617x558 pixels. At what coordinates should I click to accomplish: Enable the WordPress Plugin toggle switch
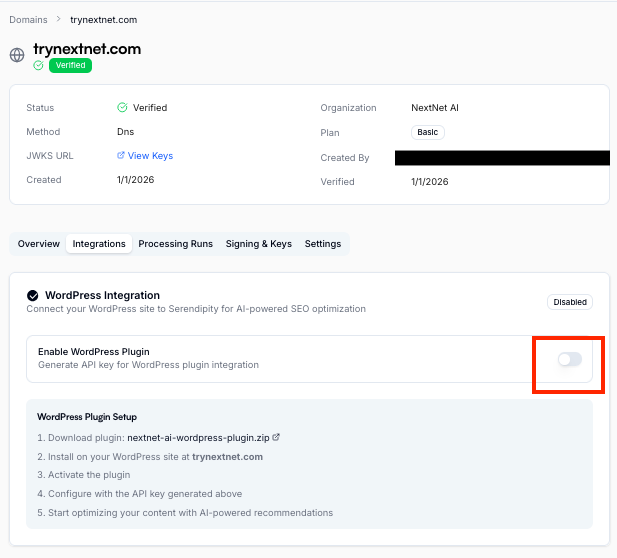pos(569,359)
